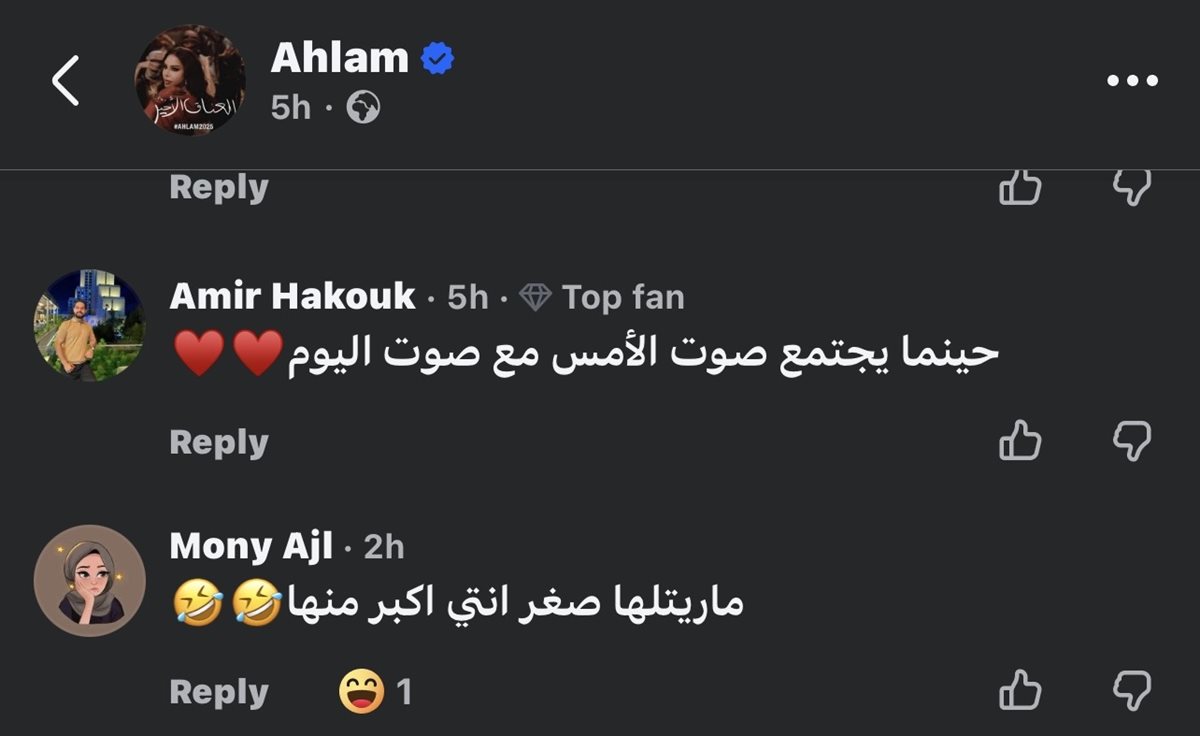Tap the Top fan diamond badge

tap(537, 297)
